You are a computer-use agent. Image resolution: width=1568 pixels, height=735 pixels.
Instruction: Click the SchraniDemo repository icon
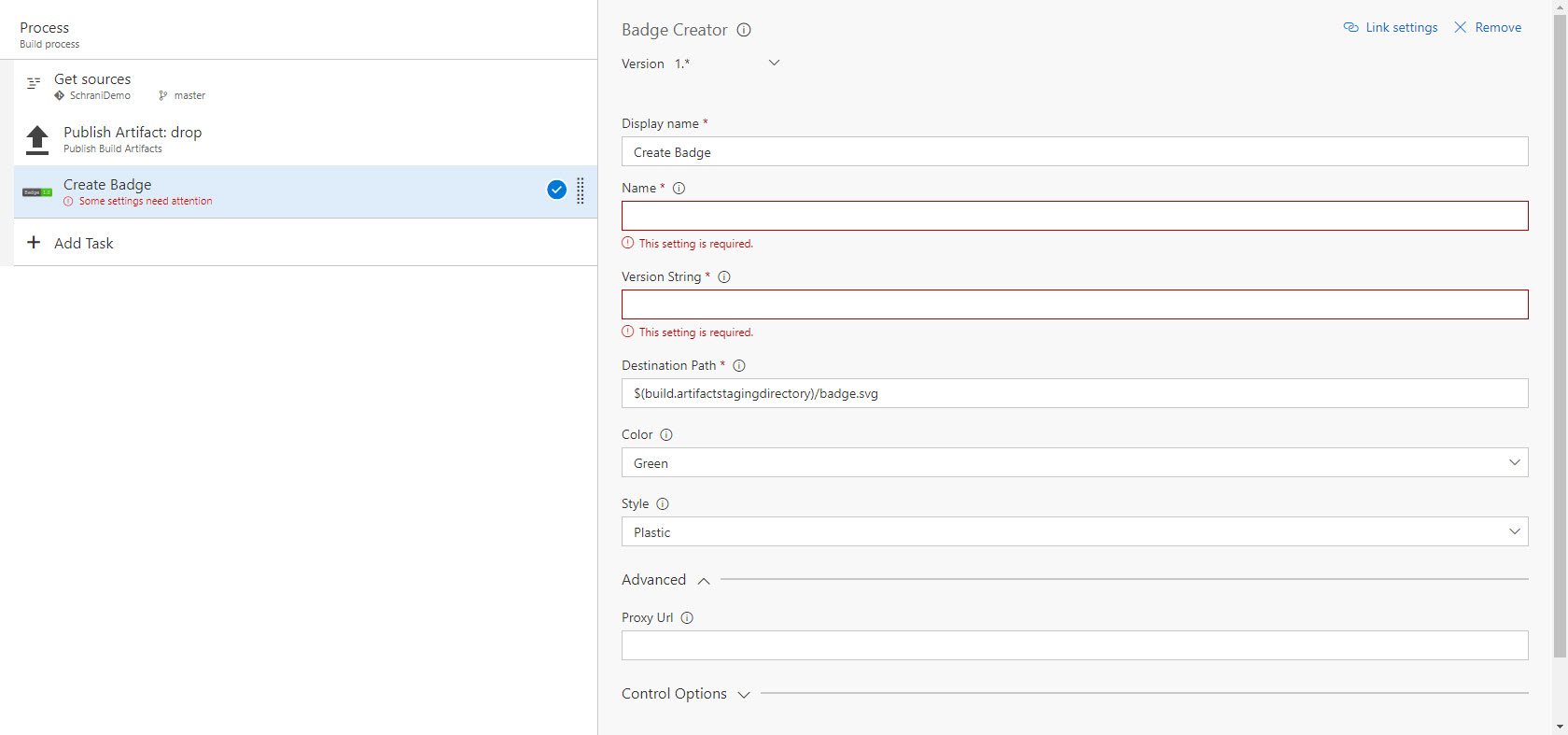60,95
